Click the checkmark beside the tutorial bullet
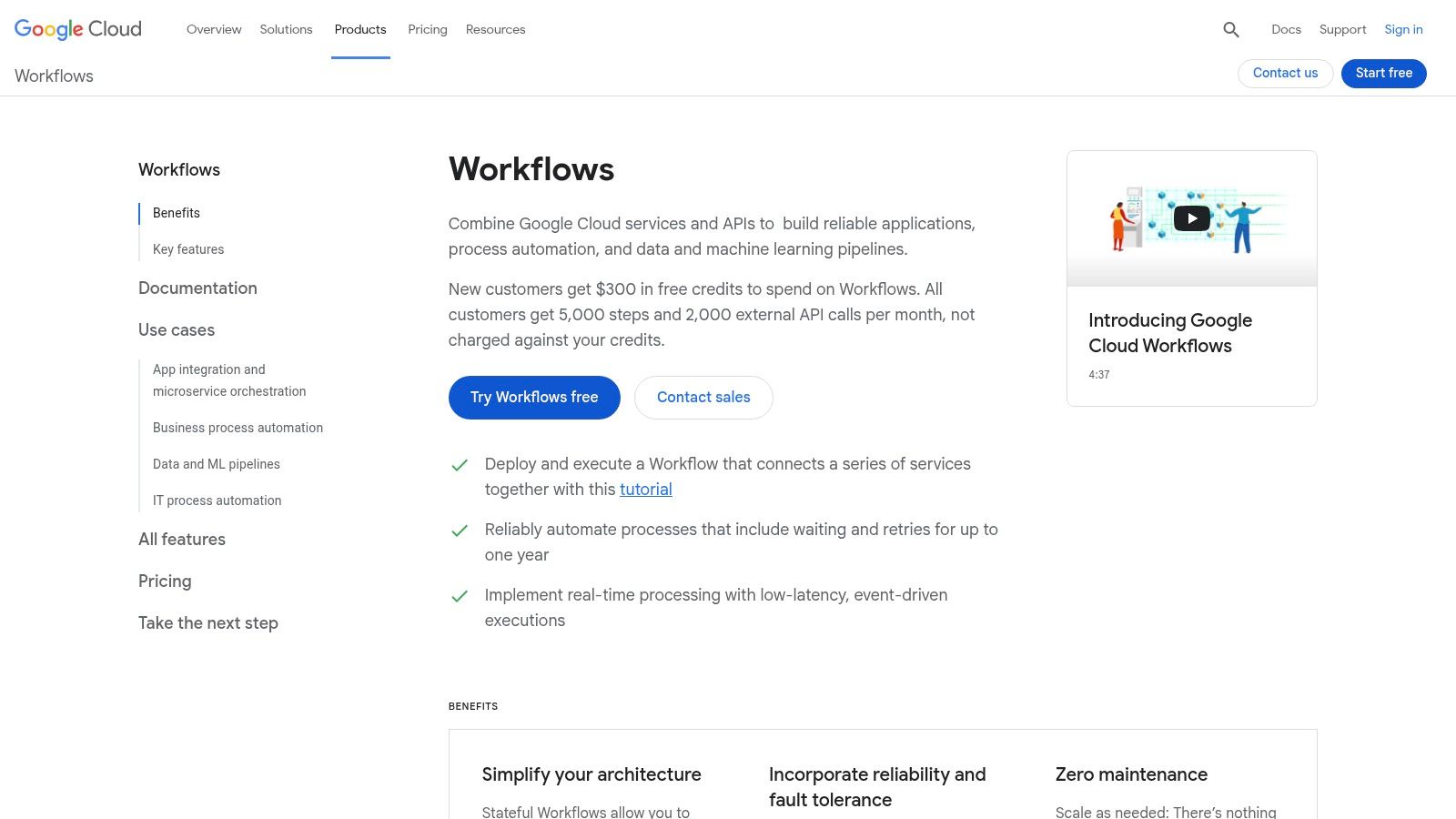Screen dimensions: 1456x819 pos(460,465)
